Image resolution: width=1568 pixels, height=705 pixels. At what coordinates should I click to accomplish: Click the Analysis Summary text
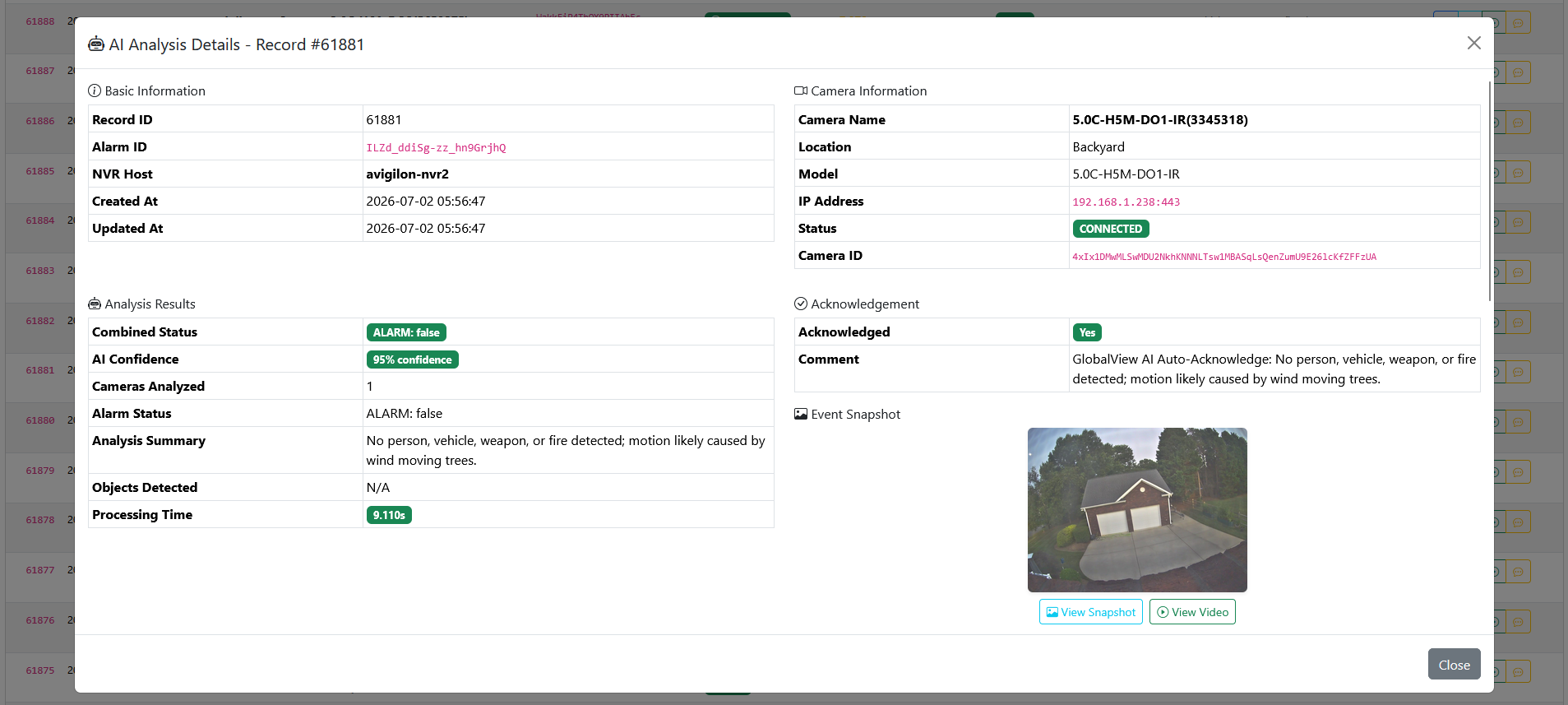566,450
